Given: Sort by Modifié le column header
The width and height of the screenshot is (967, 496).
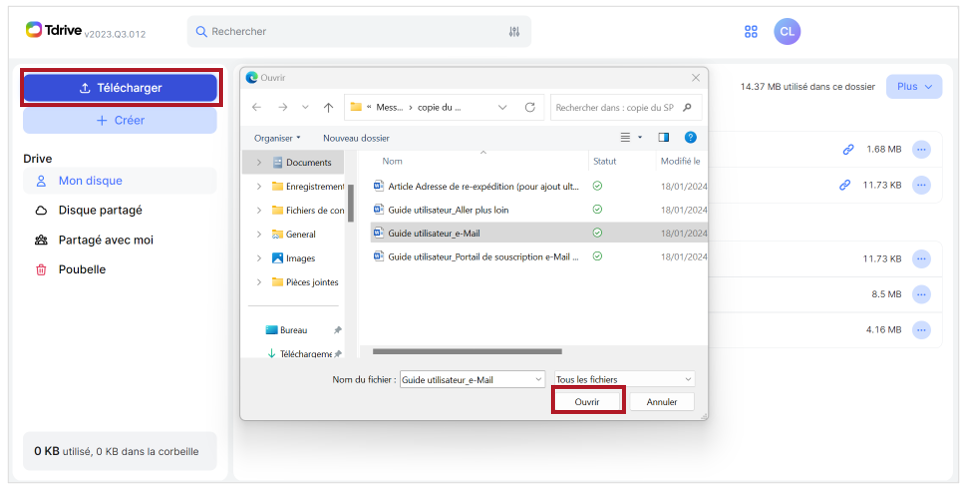Looking at the screenshot, I should (x=680, y=161).
